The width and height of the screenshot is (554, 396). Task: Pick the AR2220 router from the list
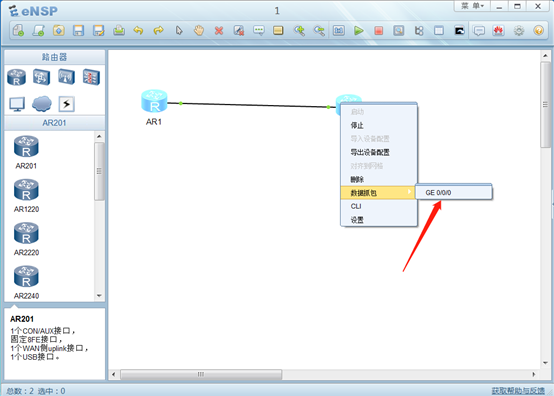click(x=26, y=239)
